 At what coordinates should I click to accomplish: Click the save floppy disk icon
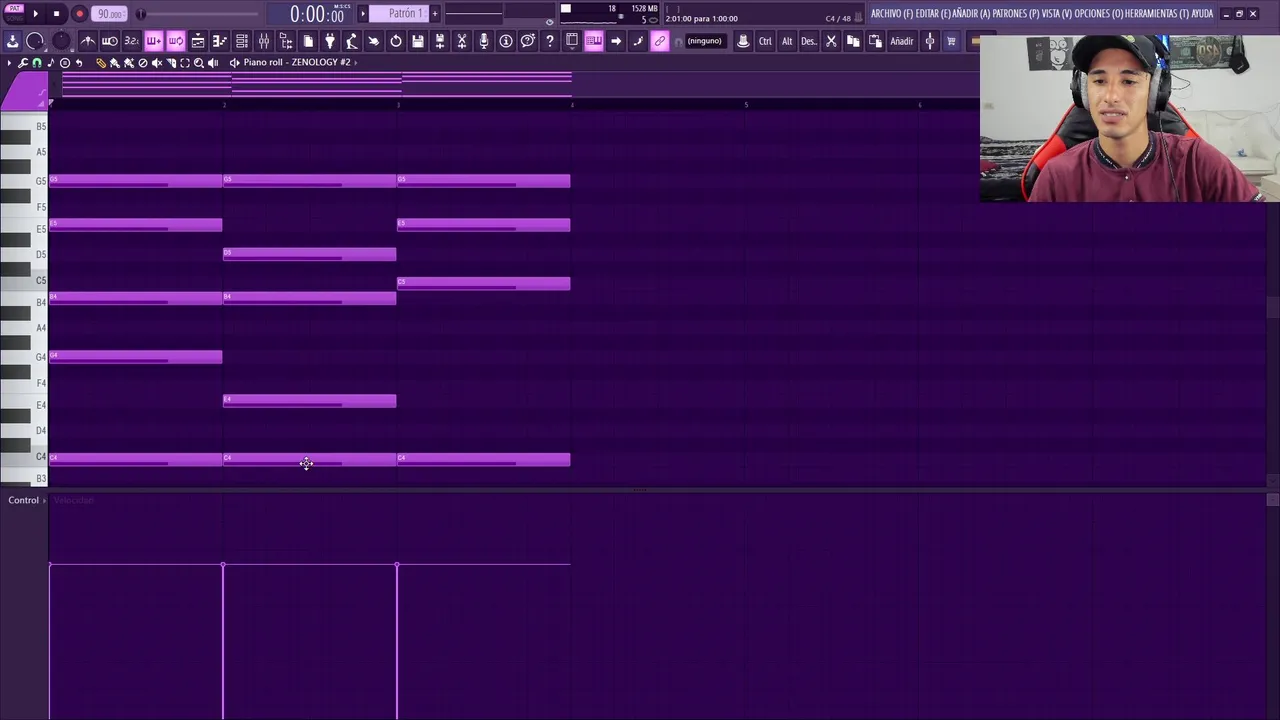418,41
